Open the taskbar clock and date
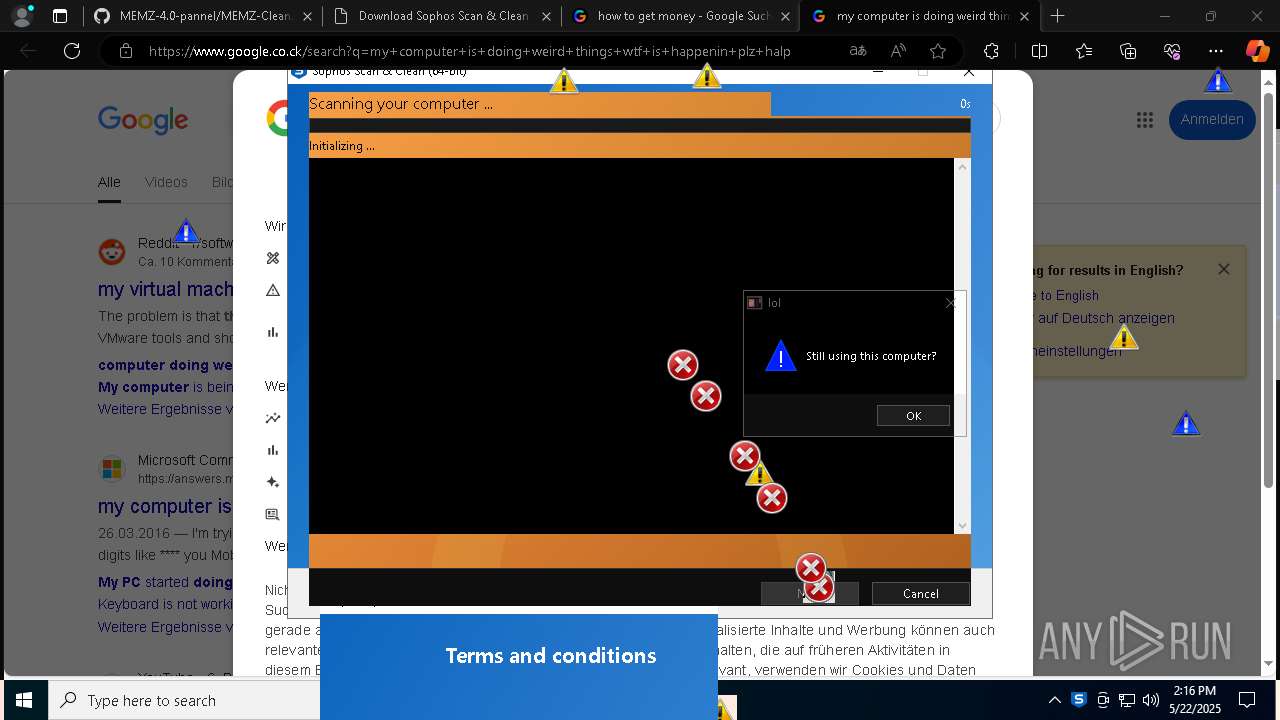Screen dimensions: 1280x720 [x=1193, y=700]
